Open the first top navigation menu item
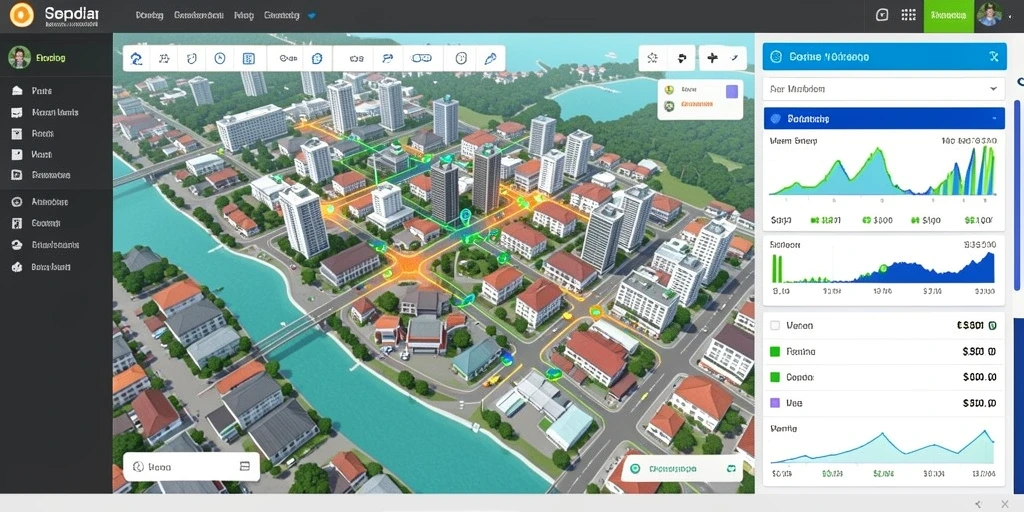1024x512 pixels. click(150, 15)
